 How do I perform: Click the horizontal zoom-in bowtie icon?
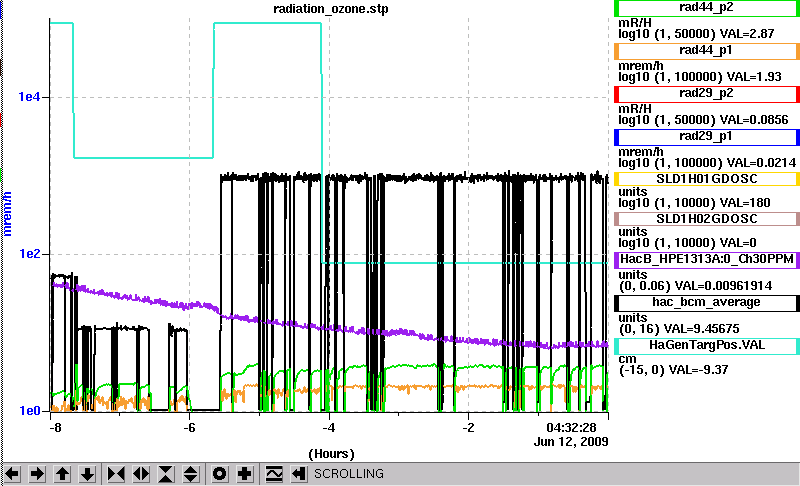(x=116, y=474)
